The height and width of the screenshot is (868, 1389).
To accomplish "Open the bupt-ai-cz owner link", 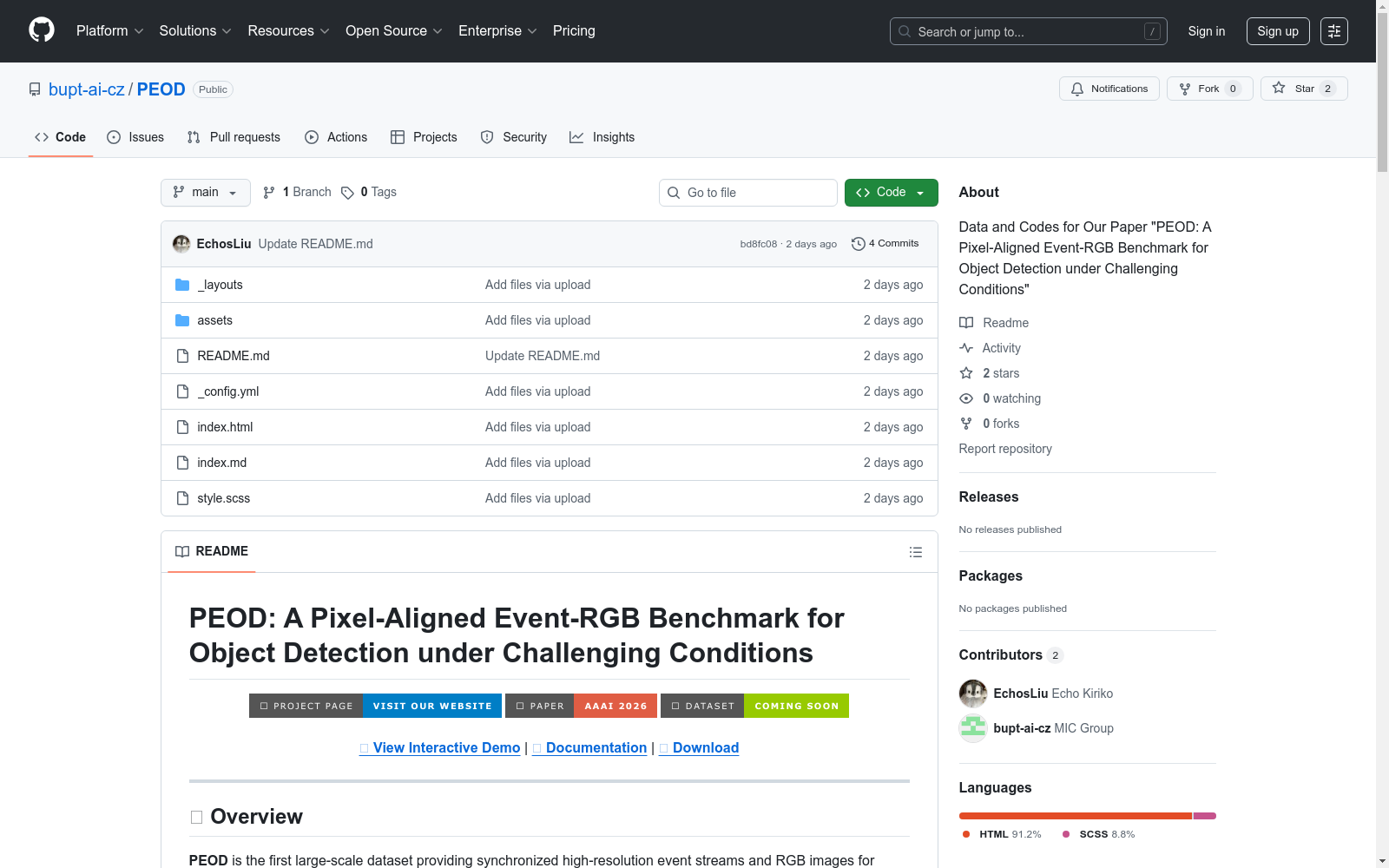I will 87,89.
